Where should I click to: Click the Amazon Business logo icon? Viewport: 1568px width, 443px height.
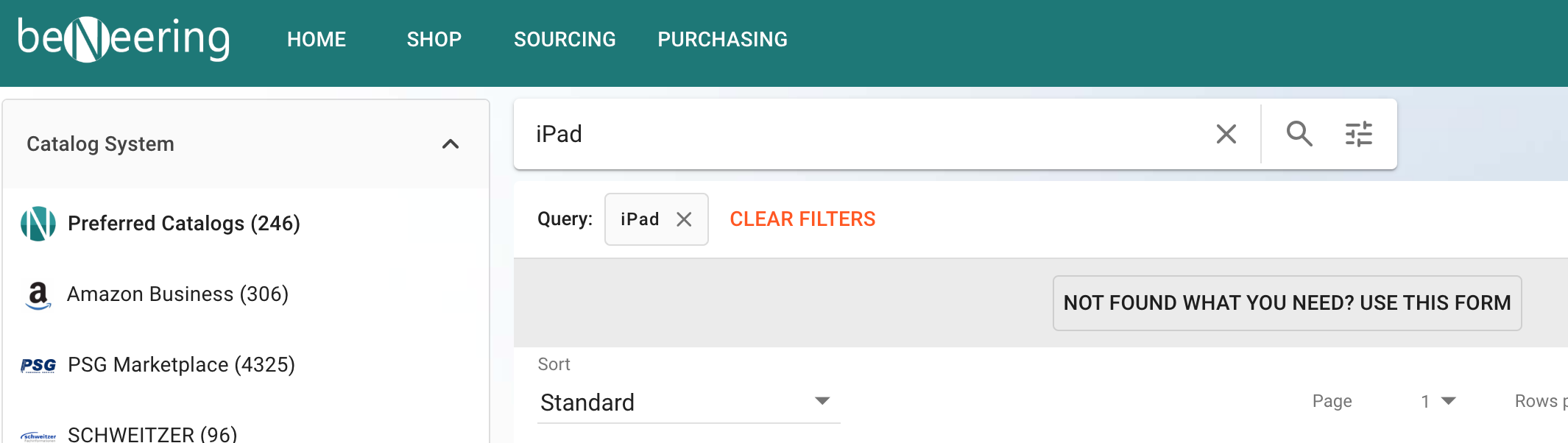pyautogui.click(x=38, y=295)
